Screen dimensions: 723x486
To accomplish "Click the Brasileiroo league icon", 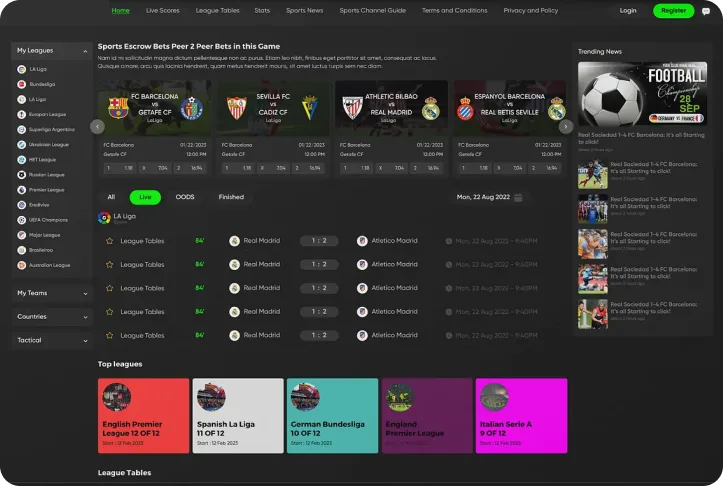I will (x=21, y=250).
